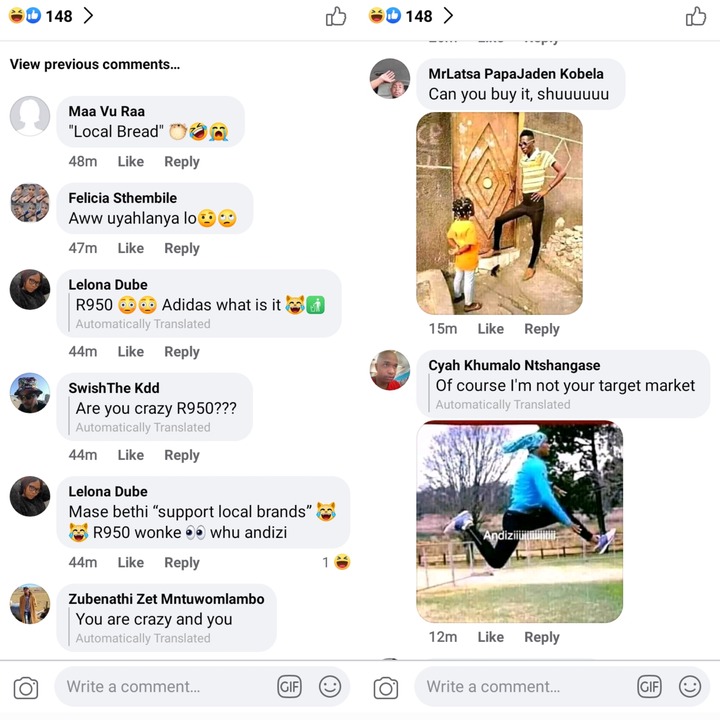Image resolution: width=720 pixels, height=720 pixels.
Task: Open camera icon beside right comment box
Action: click(386, 687)
